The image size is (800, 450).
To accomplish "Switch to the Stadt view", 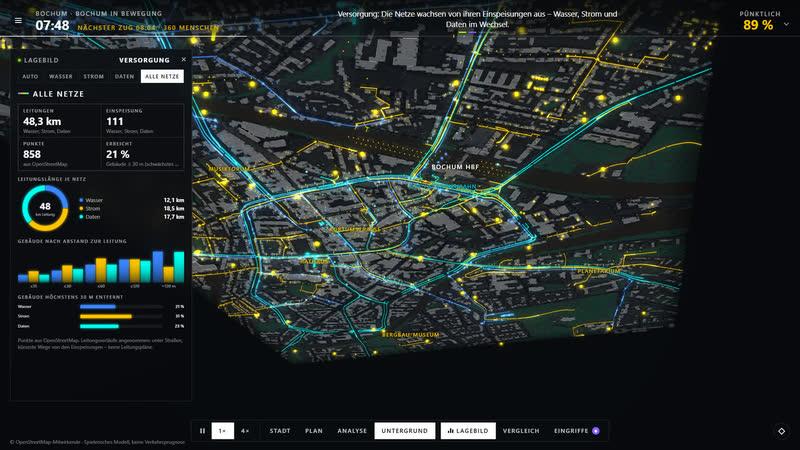I will [280, 431].
